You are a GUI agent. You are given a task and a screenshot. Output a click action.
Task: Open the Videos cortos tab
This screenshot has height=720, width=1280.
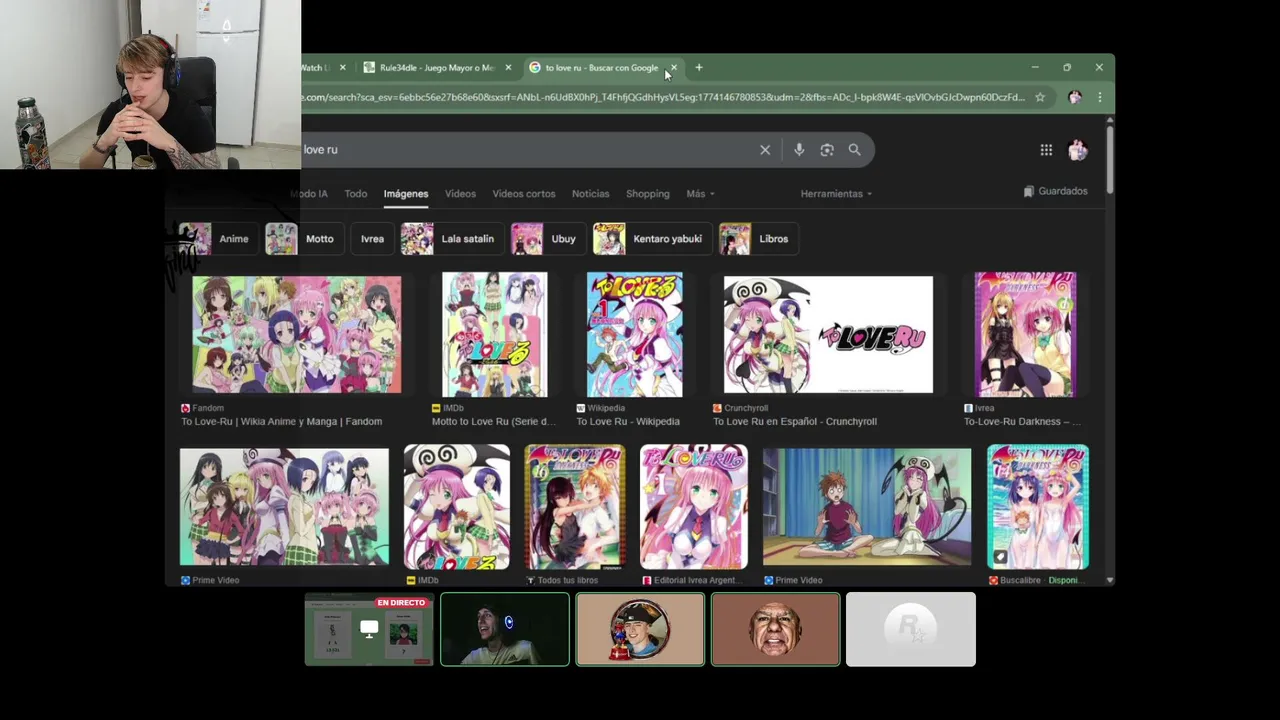[x=524, y=194]
